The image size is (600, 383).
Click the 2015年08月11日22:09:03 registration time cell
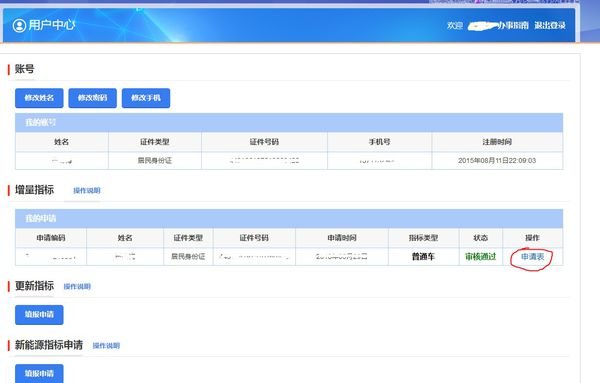497,161
